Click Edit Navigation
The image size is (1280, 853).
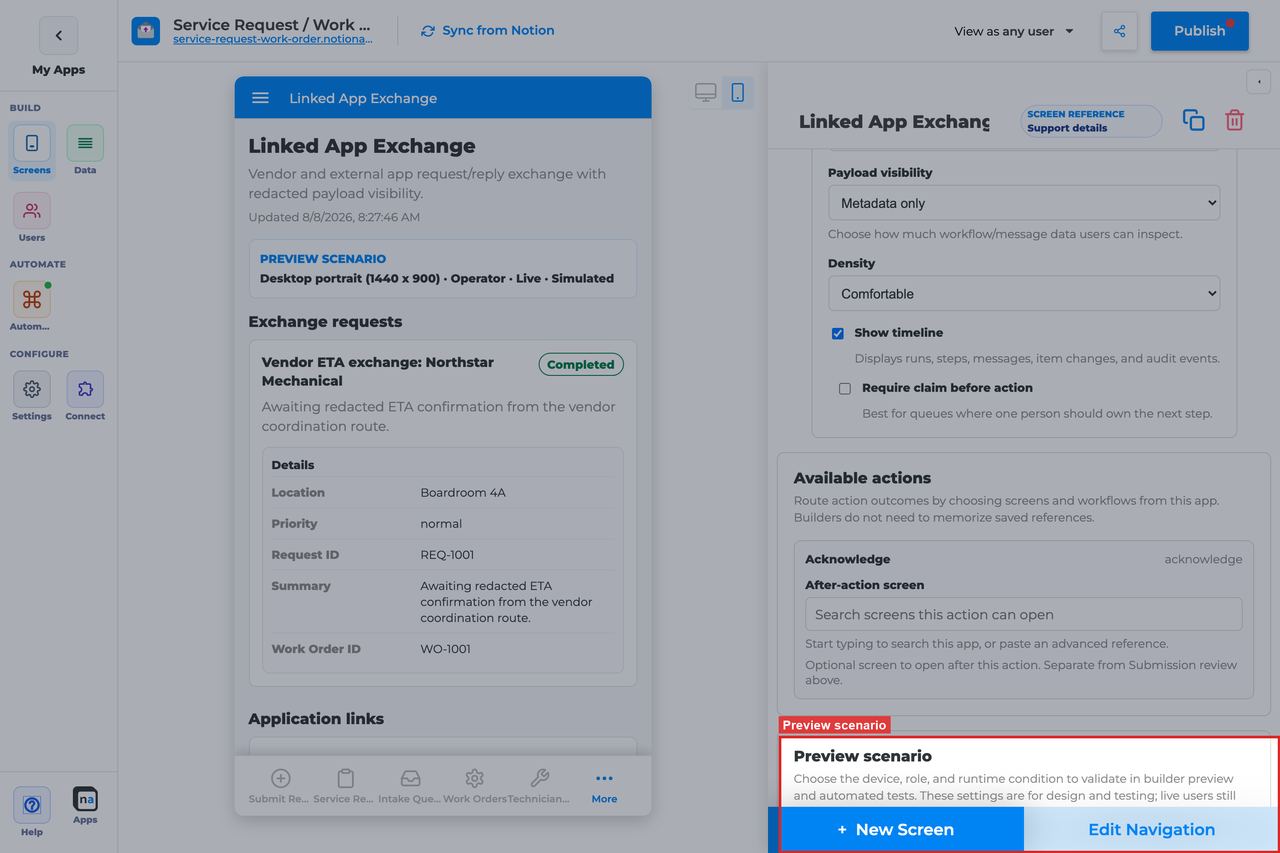pyautogui.click(x=1151, y=829)
